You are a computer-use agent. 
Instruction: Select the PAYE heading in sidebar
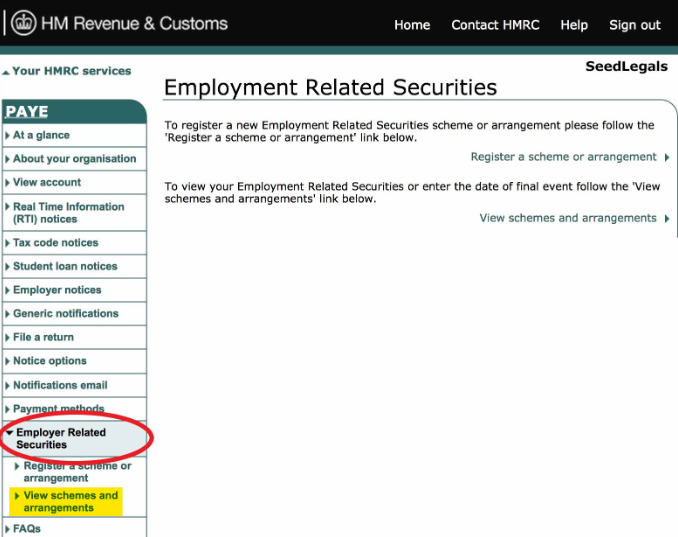coord(27,111)
